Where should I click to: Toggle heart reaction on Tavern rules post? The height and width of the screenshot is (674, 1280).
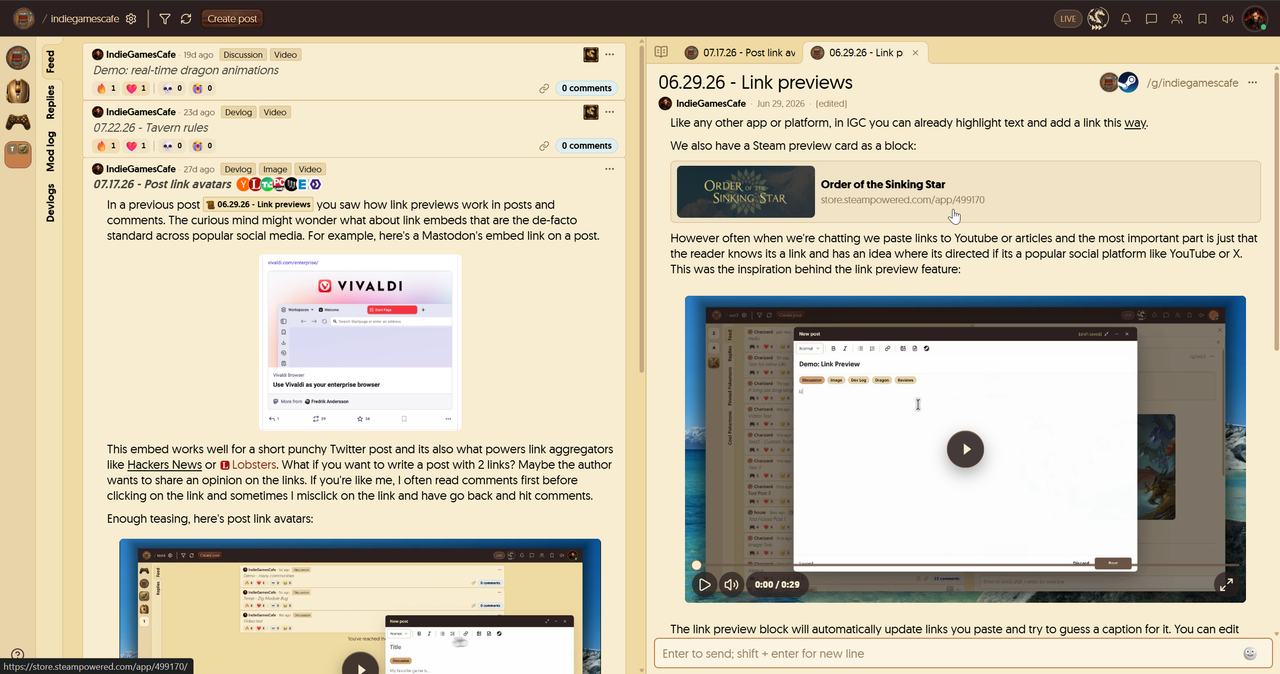136,145
